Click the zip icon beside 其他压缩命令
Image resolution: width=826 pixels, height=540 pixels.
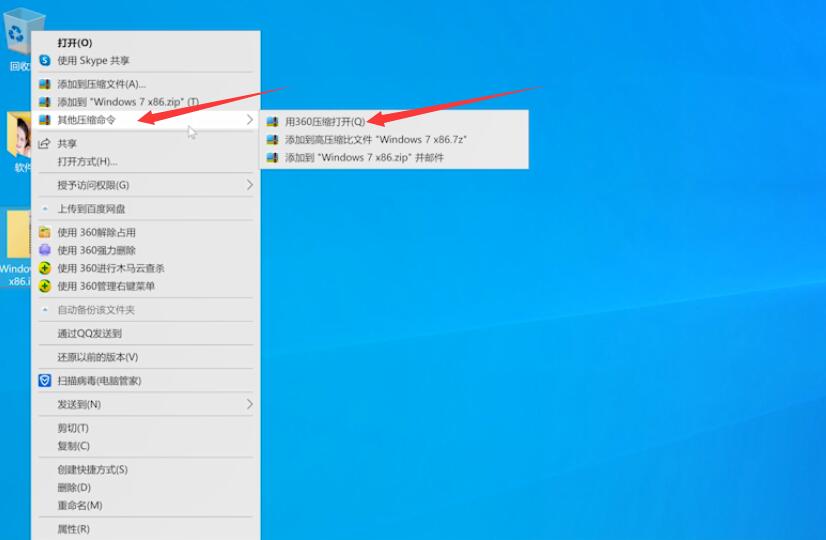[x=45, y=120]
